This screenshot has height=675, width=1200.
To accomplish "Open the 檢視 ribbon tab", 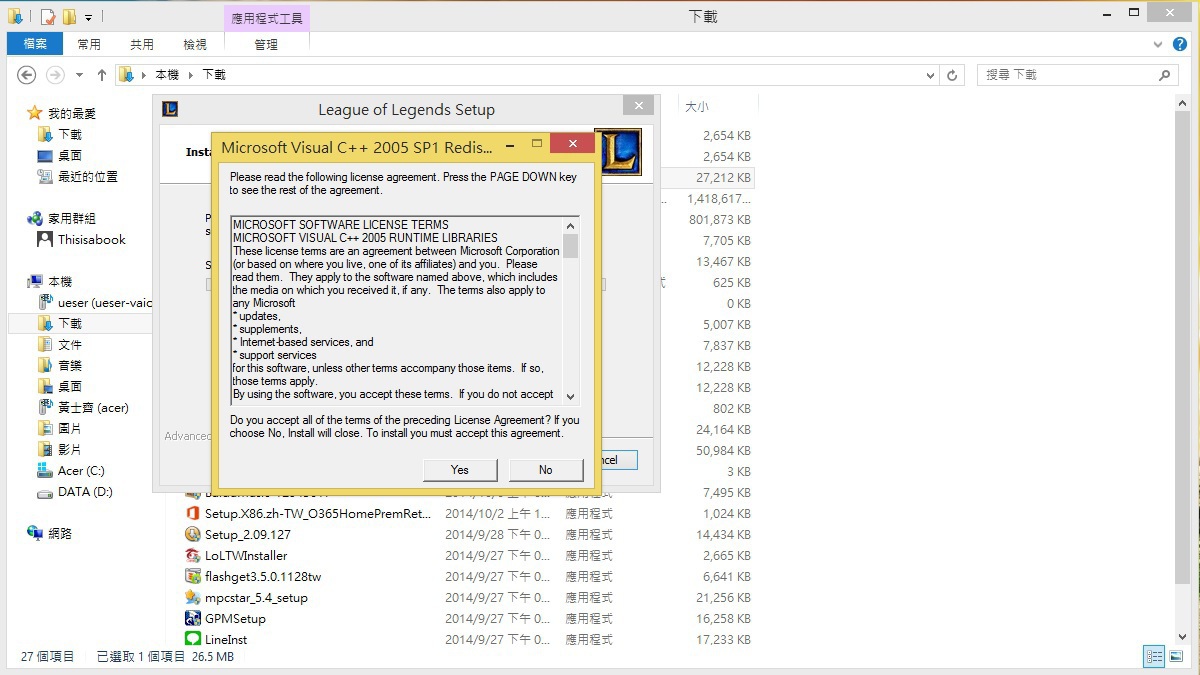I will (x=195, y=44).
